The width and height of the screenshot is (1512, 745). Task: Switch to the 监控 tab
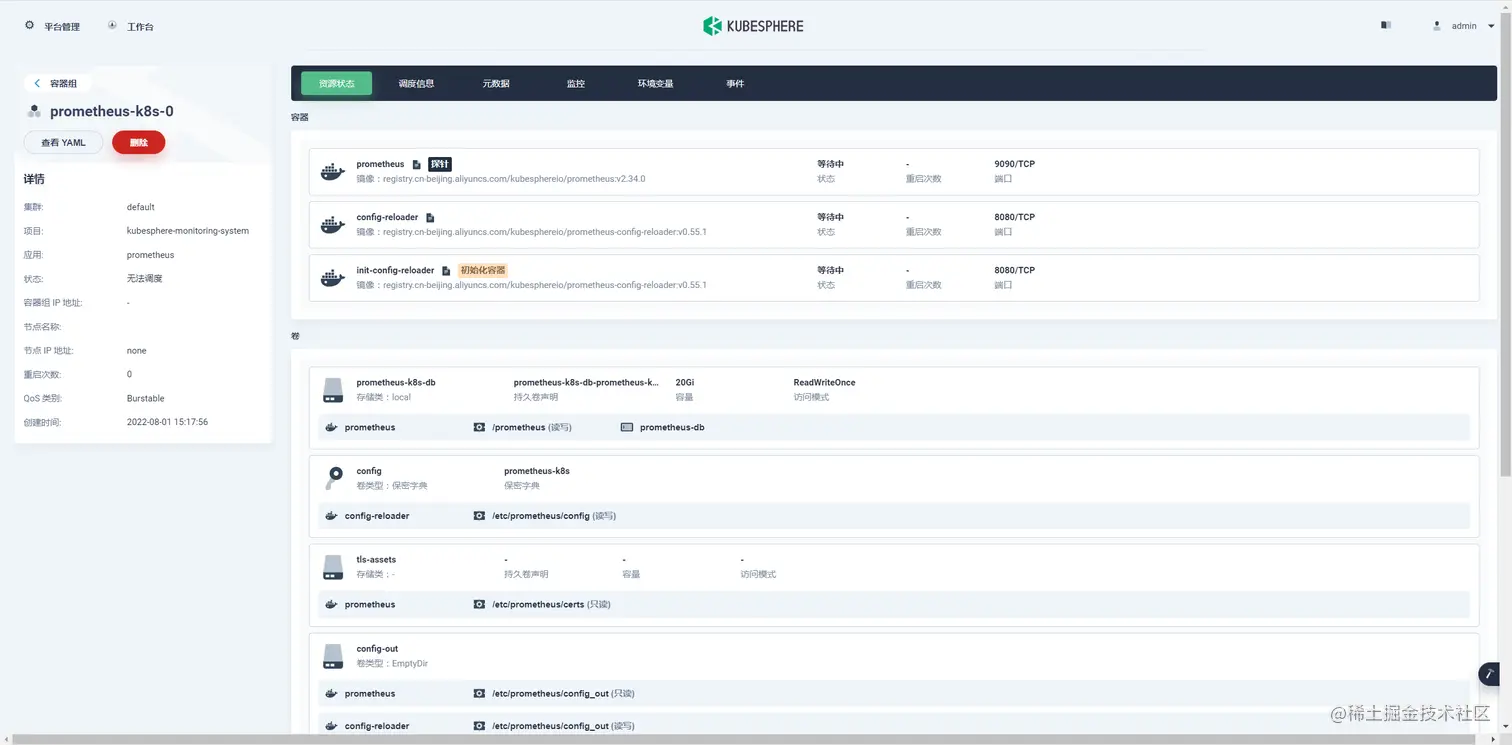click(575, 84)
